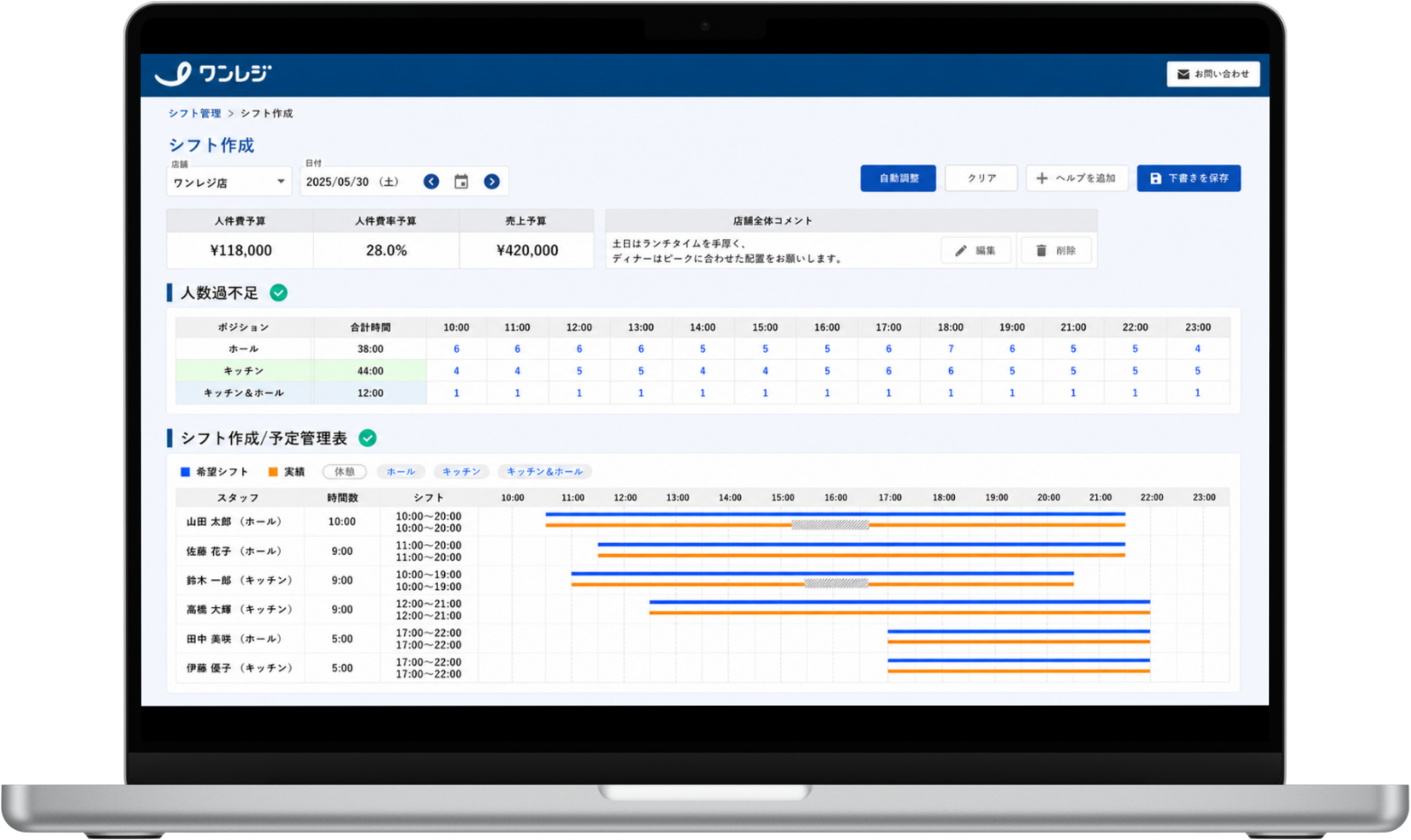
Task: Click the 合計時間 column header
Action: [x=370, y=328]
